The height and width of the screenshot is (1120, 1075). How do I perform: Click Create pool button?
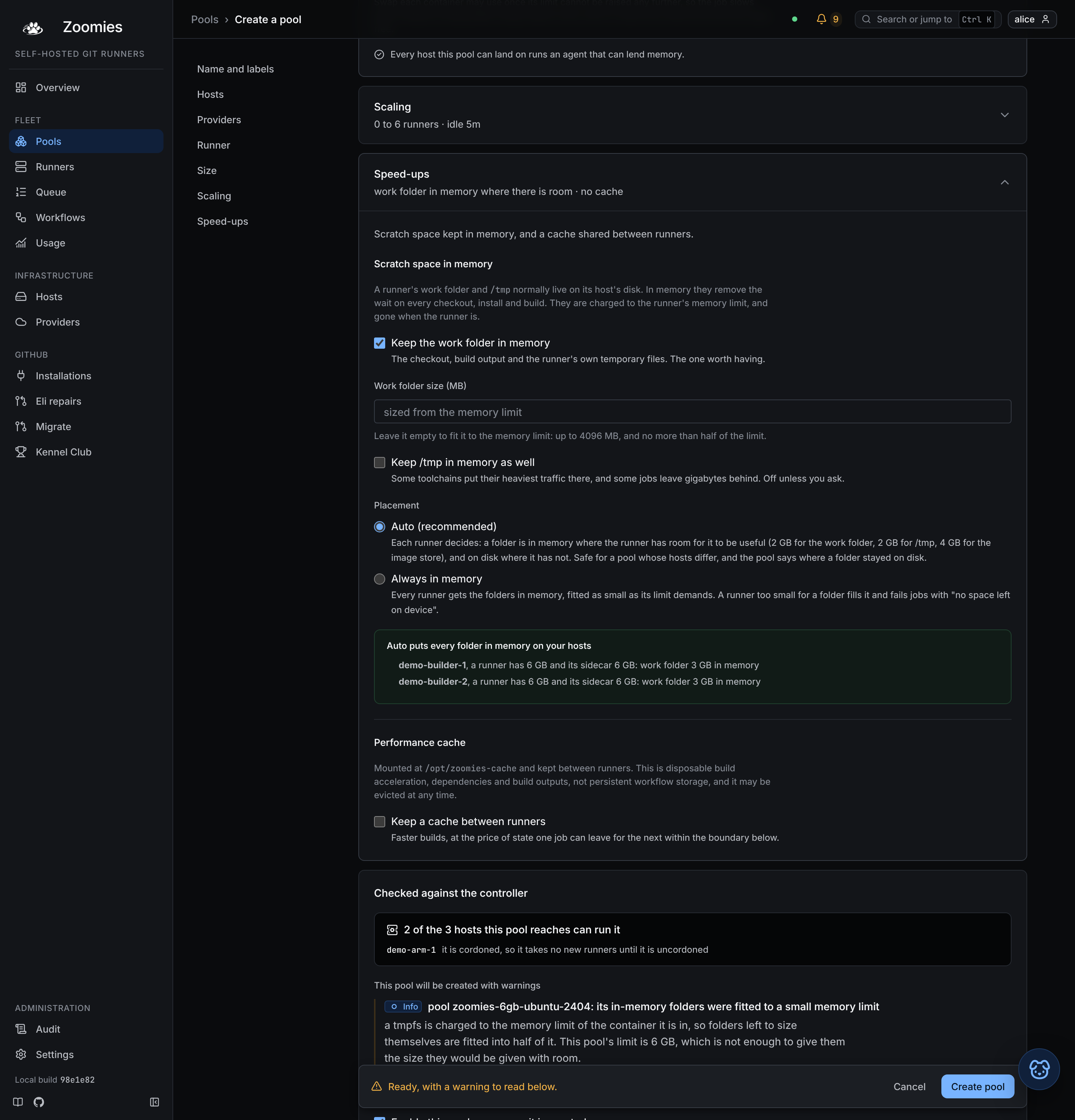(977, 1086)
